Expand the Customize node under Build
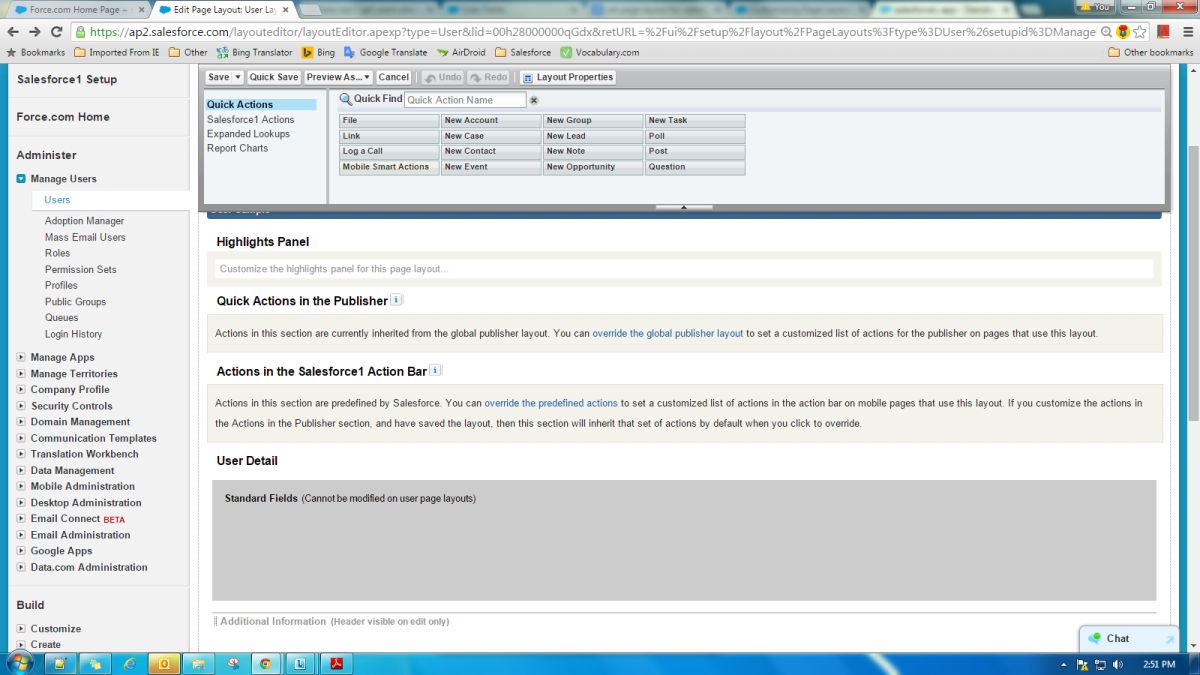 click(21, 629)
